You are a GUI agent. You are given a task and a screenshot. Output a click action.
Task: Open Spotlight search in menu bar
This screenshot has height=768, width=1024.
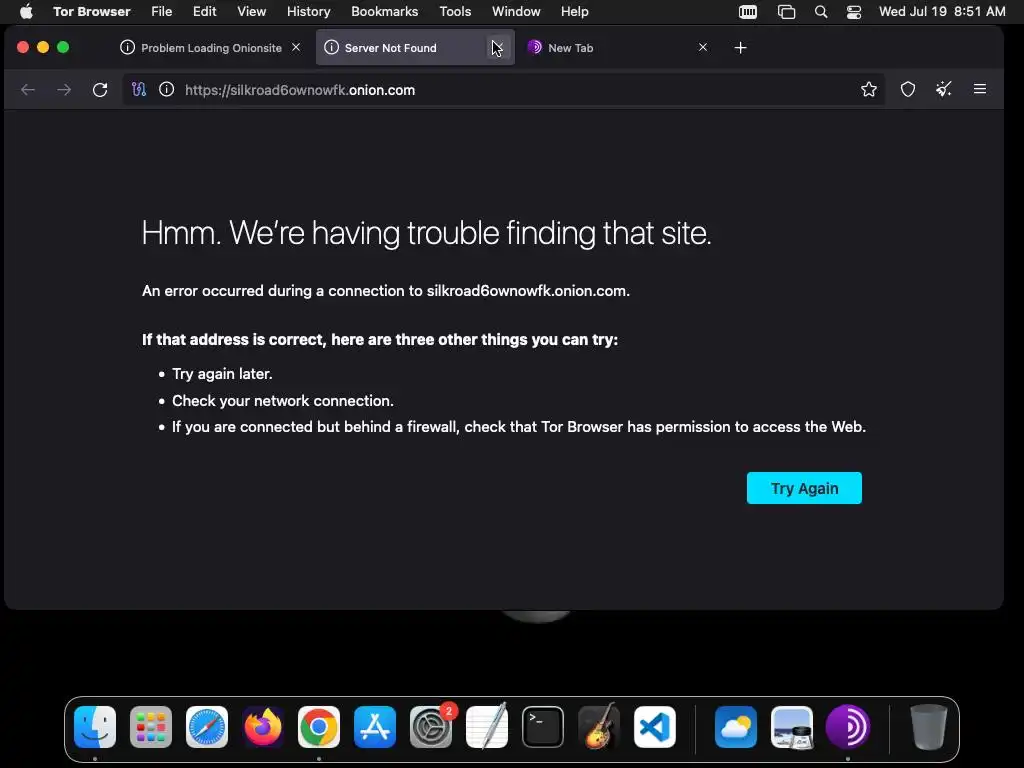[821, 12]
